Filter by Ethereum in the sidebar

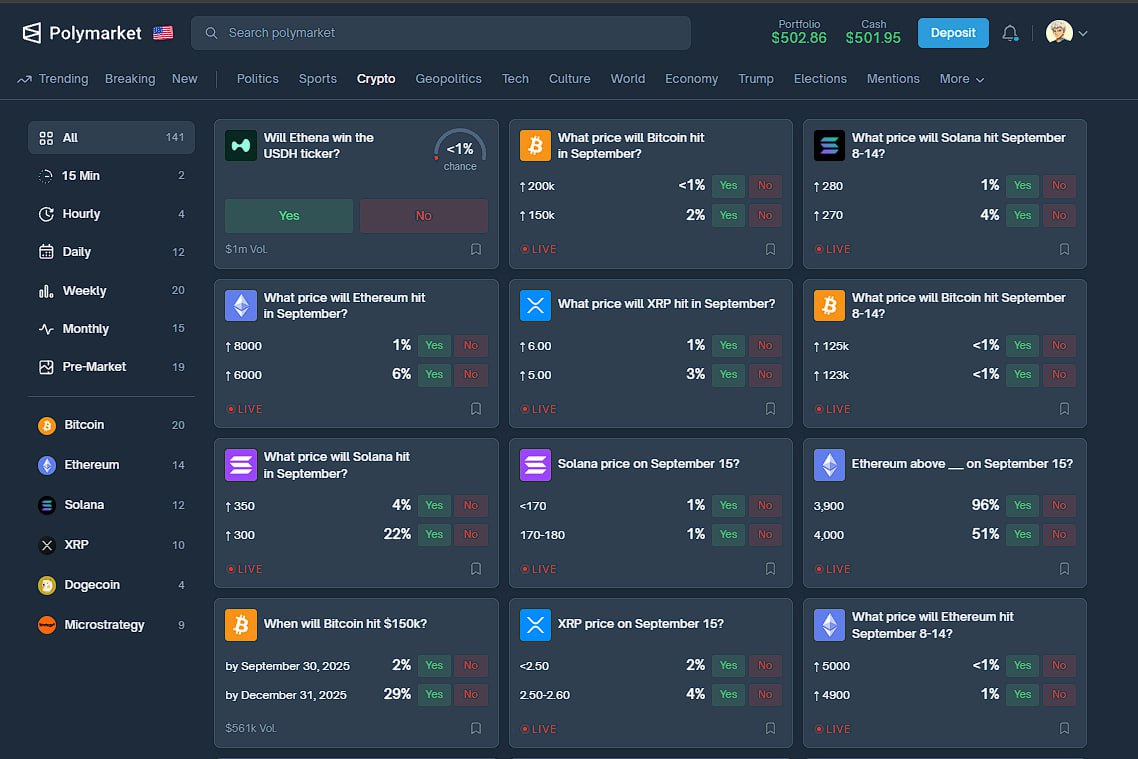[x=111, y=465]
